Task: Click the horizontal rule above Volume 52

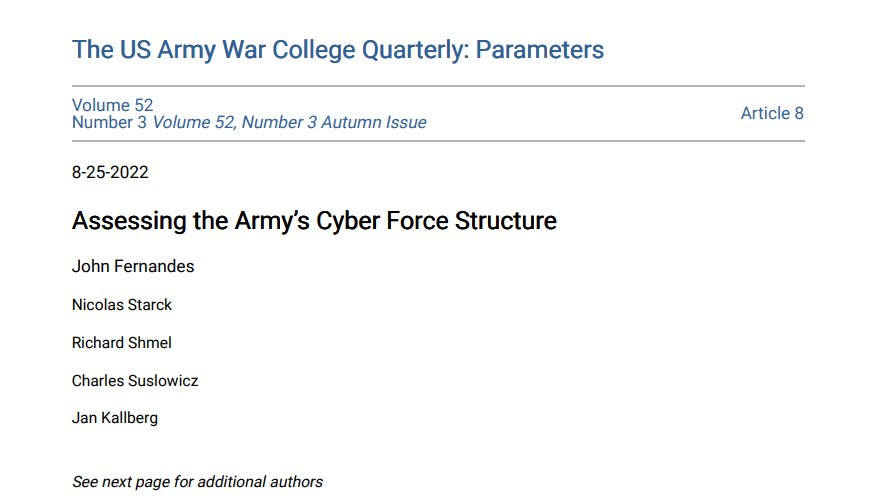Action: 438,86
